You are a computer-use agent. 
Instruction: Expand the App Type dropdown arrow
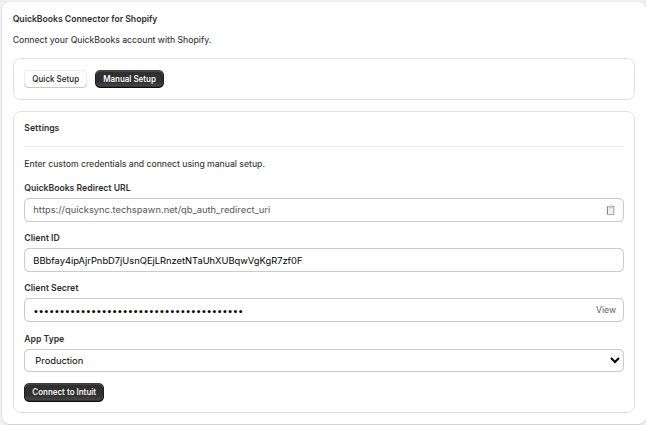pyautogui.click(x=614, y=360)
